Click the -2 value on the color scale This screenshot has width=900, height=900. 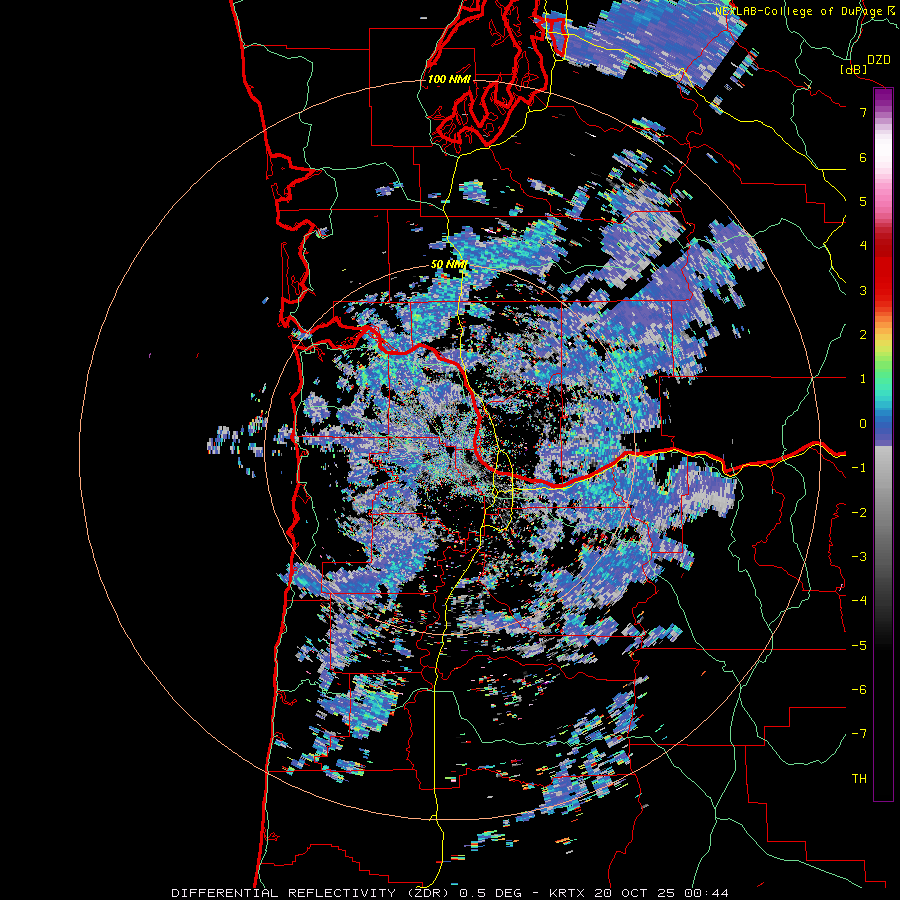(x=859, y=512)
